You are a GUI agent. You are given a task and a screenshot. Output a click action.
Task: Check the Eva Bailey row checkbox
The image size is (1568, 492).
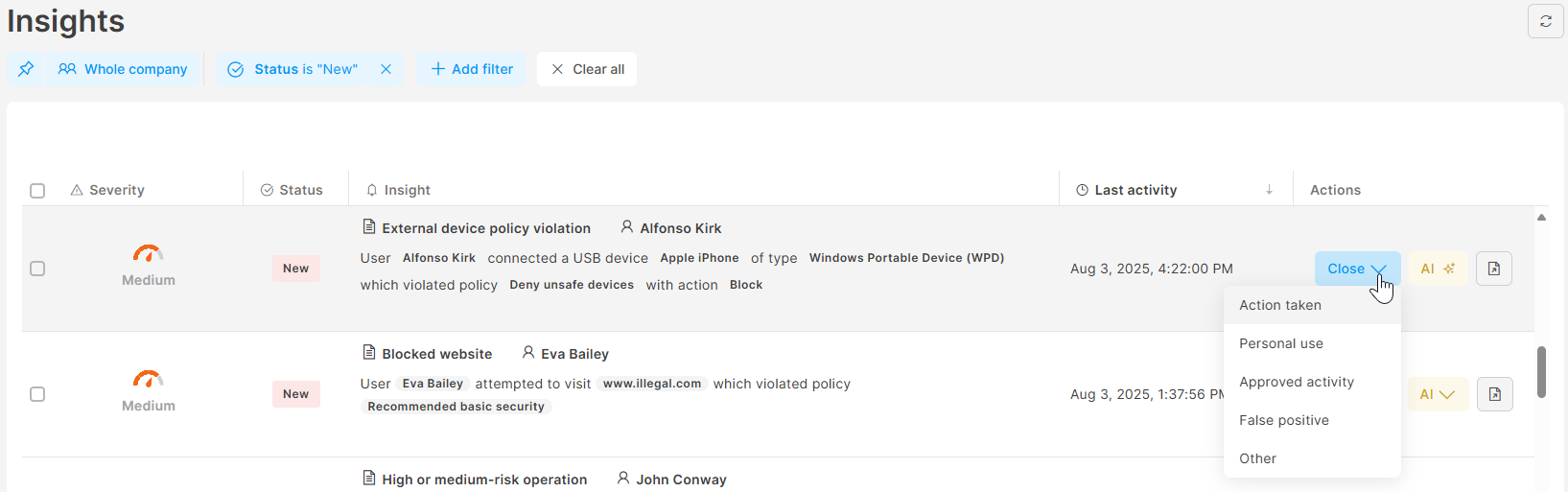click(x=37, y=394)
